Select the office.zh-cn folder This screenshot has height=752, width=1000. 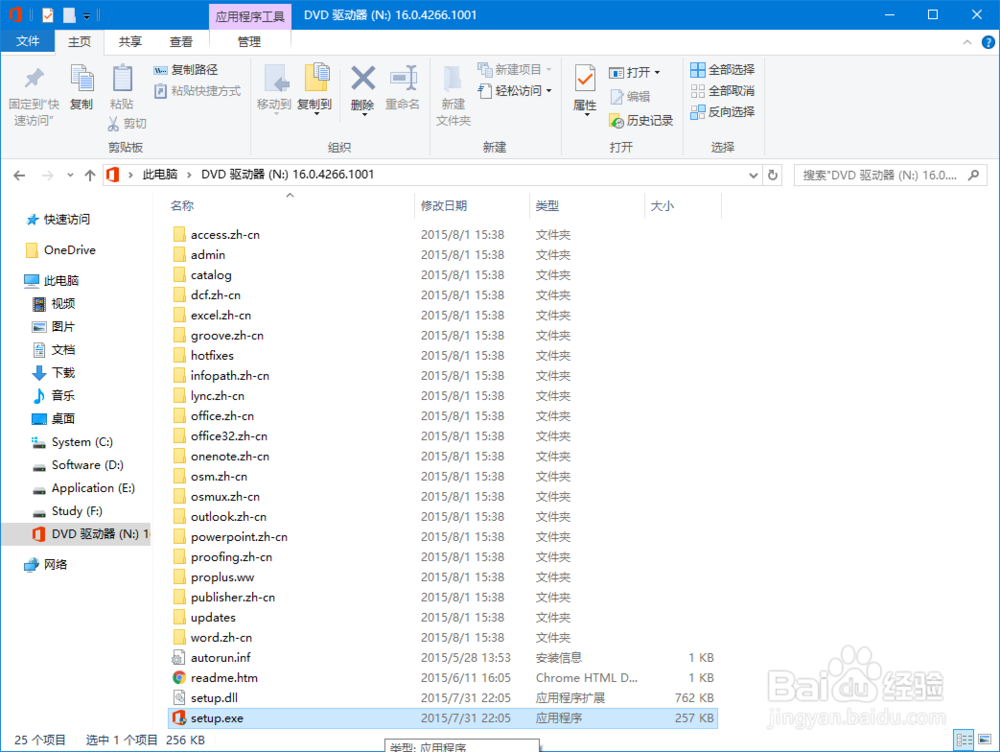443,416
